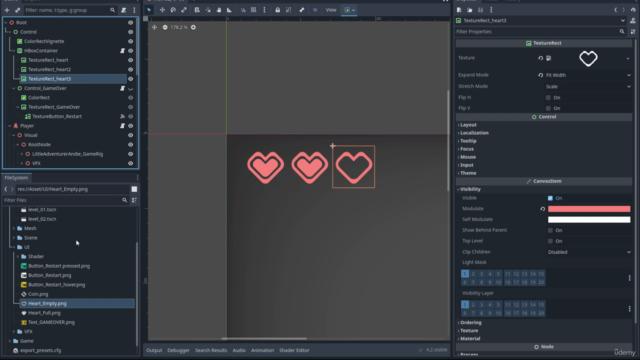Viewport: 640px width, 360px height.
Task: Hide the ColorRectVignette node
Action: (x=131, y=41)
